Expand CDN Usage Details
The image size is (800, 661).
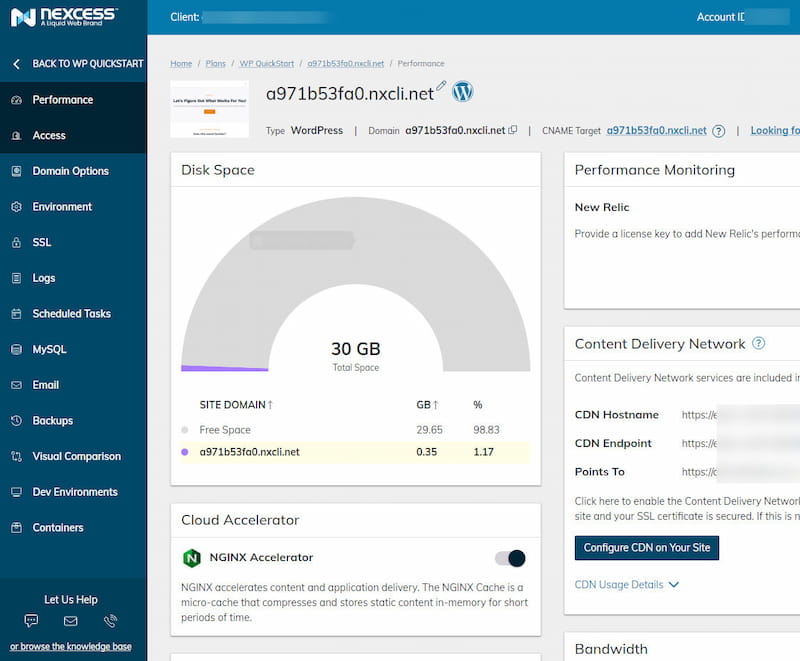pos(627,584)
